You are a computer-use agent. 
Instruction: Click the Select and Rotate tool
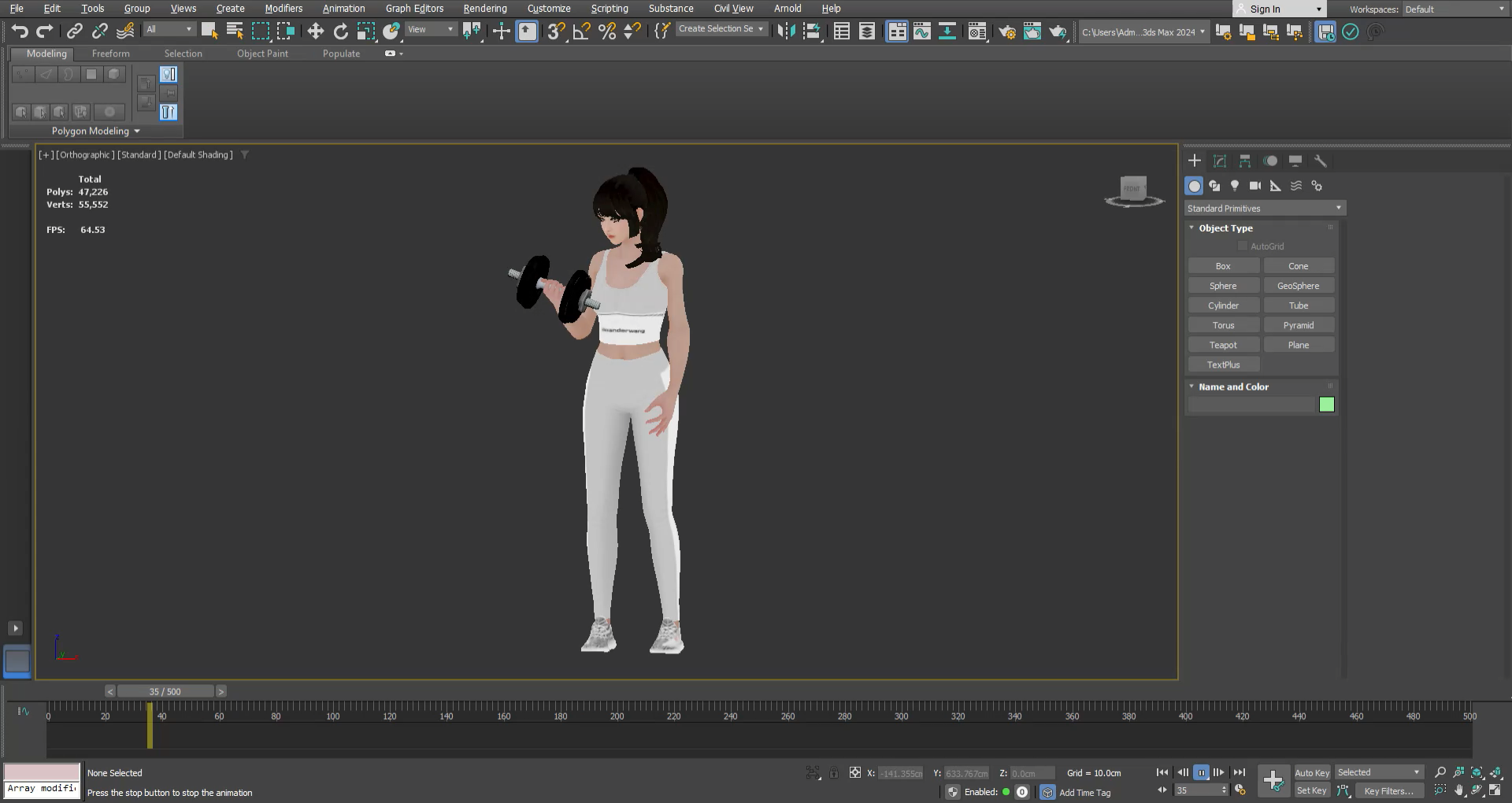coord(341,31)
